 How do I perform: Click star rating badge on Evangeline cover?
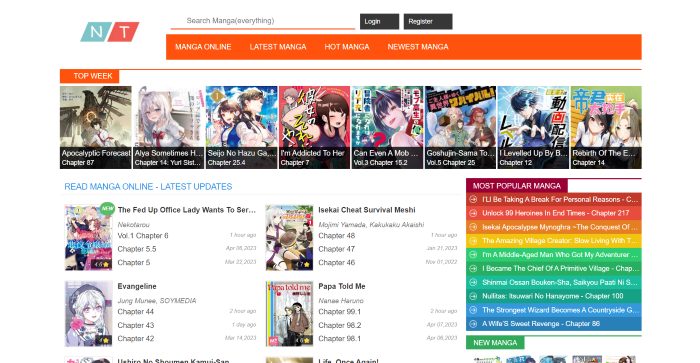105,341
